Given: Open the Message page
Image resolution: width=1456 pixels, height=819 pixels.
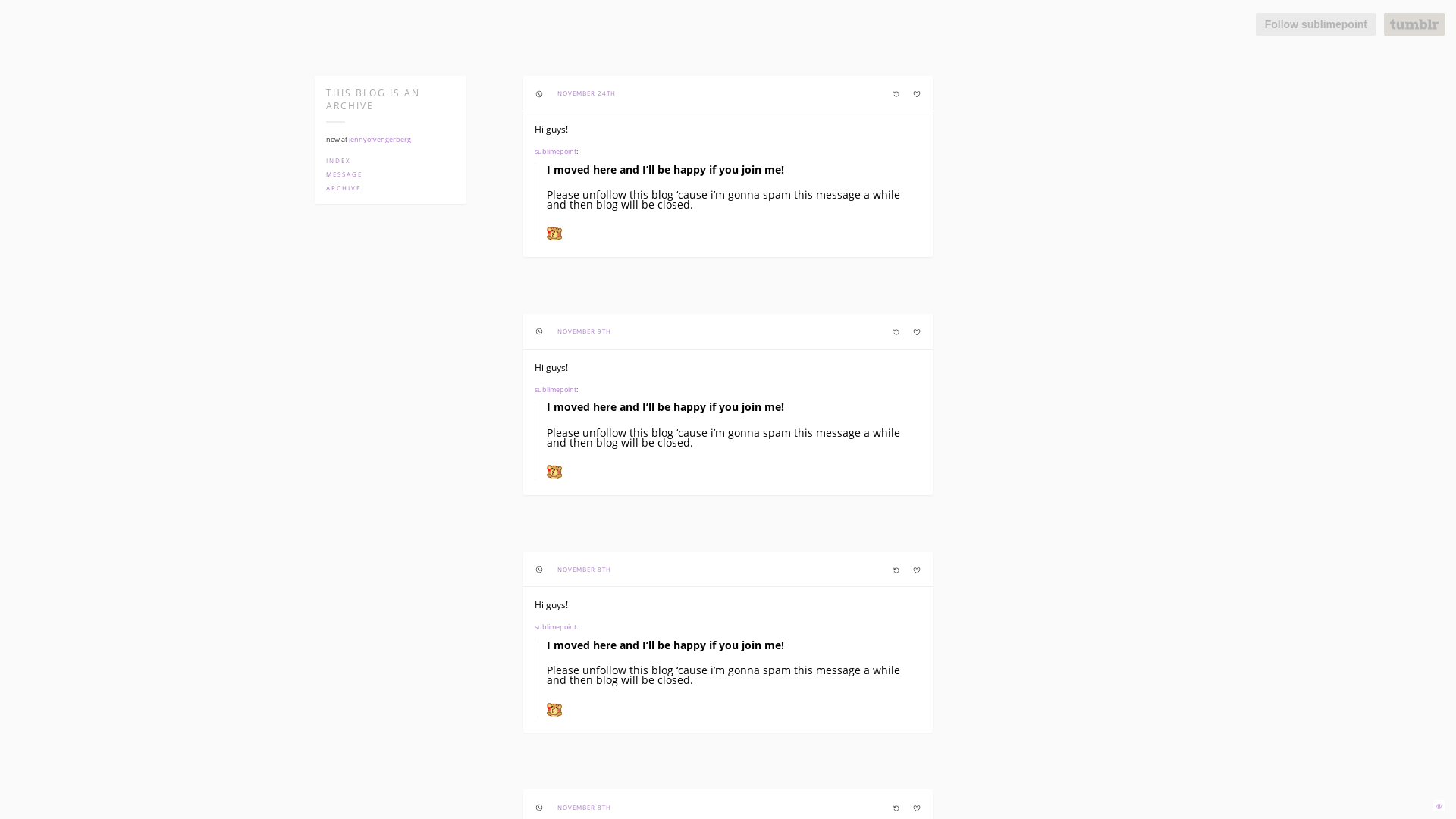Looking at the screenshot, I should pos(344,174).
